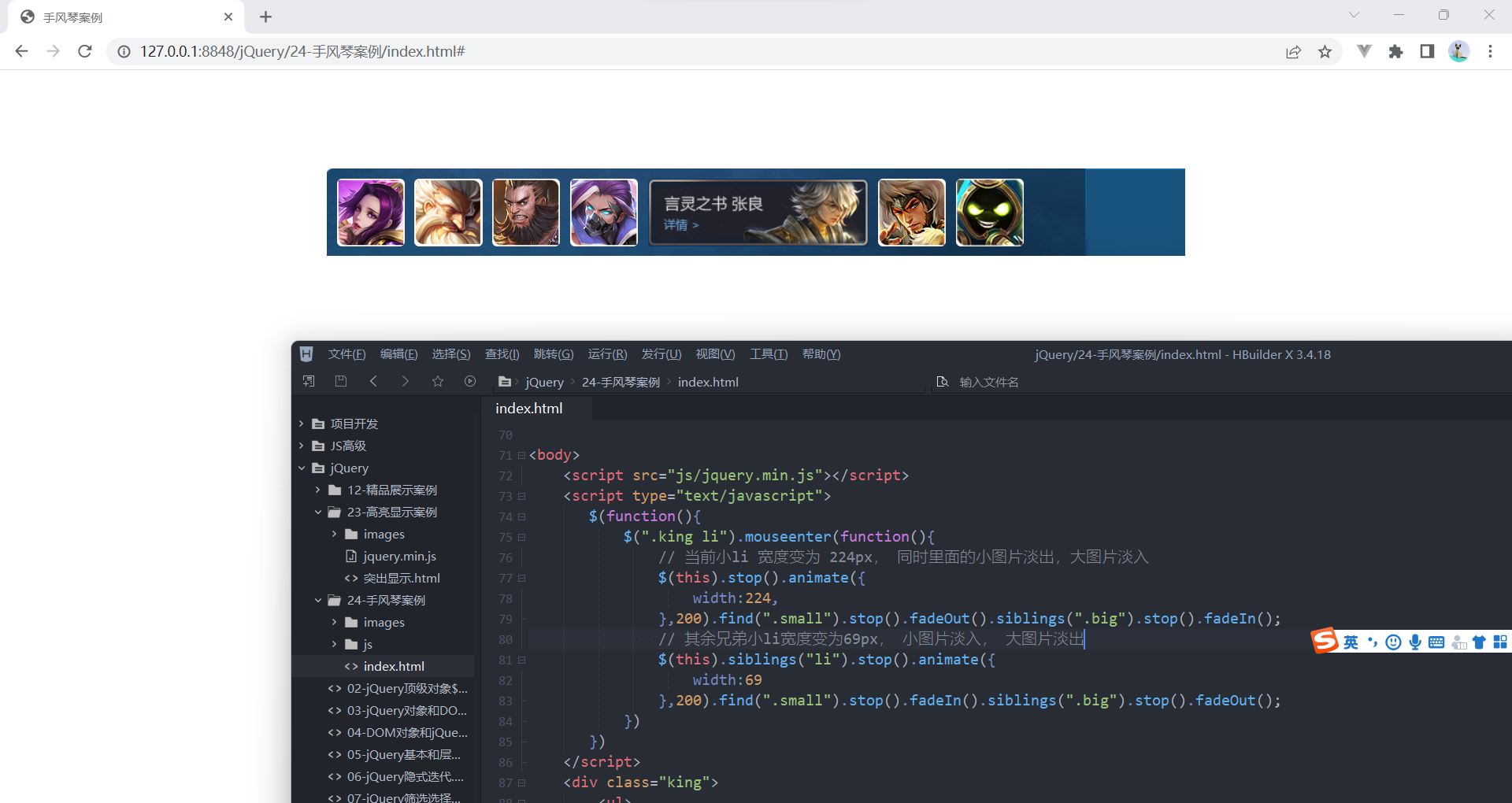1512x803 pixels.
Task: Navigate back with HBuilder left arrow
Action: click(x=373, y=381)
